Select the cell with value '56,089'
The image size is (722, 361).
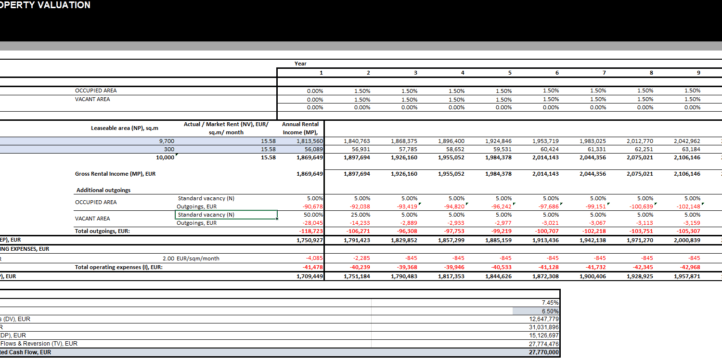coord(314,149)
